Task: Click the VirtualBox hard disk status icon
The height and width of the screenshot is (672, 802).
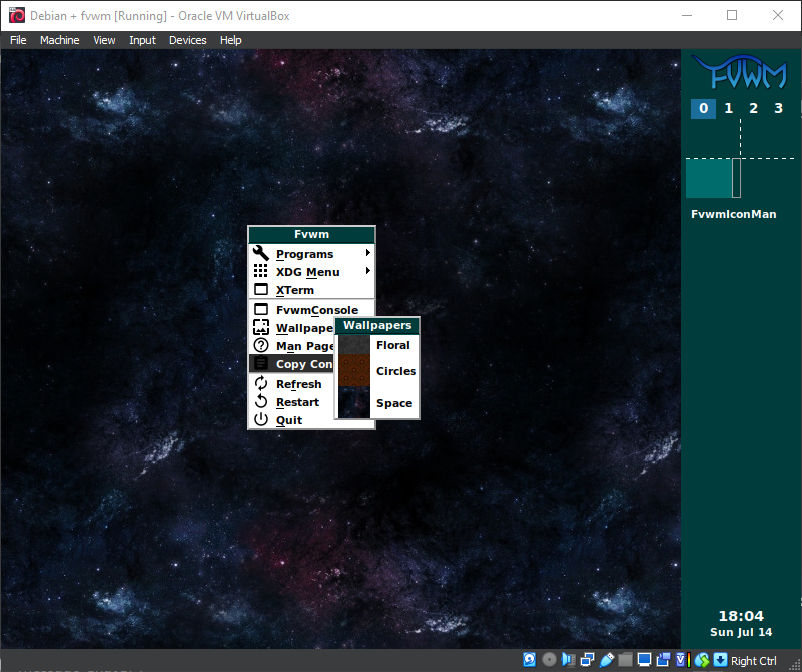Action: [529, 660]
